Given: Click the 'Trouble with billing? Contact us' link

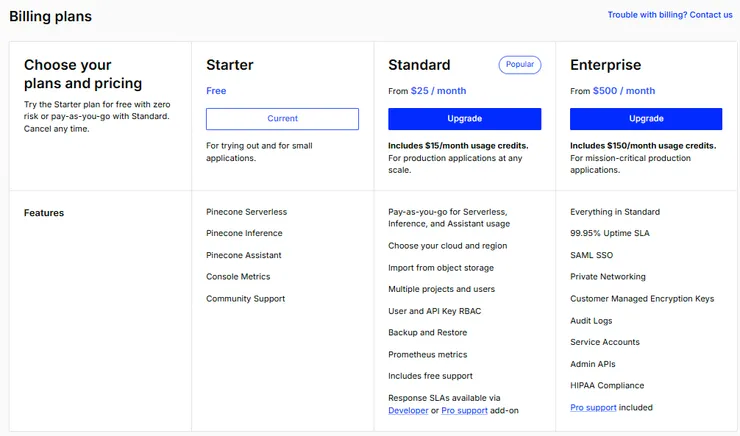Looking at the screenshot, I should coord(669,15).
